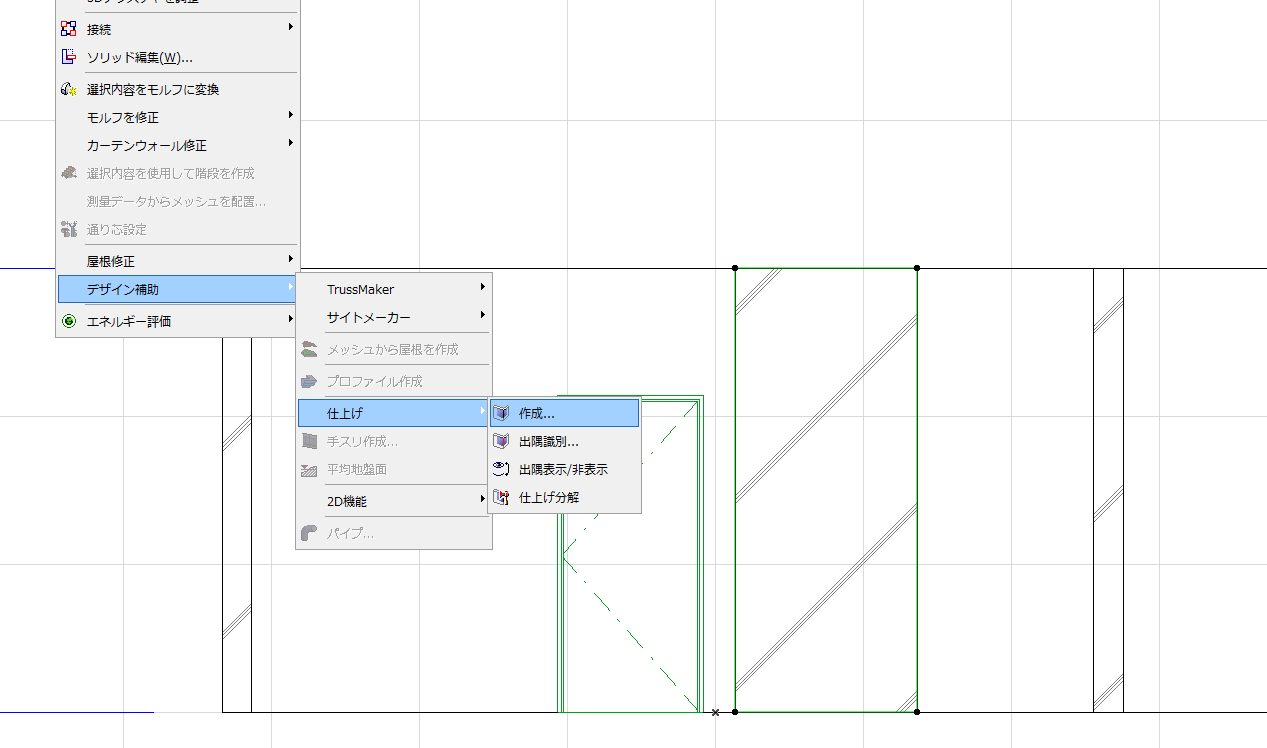The image size is (1267, 748).
Task: Open TrussMaker submenu
Action: 394,289
